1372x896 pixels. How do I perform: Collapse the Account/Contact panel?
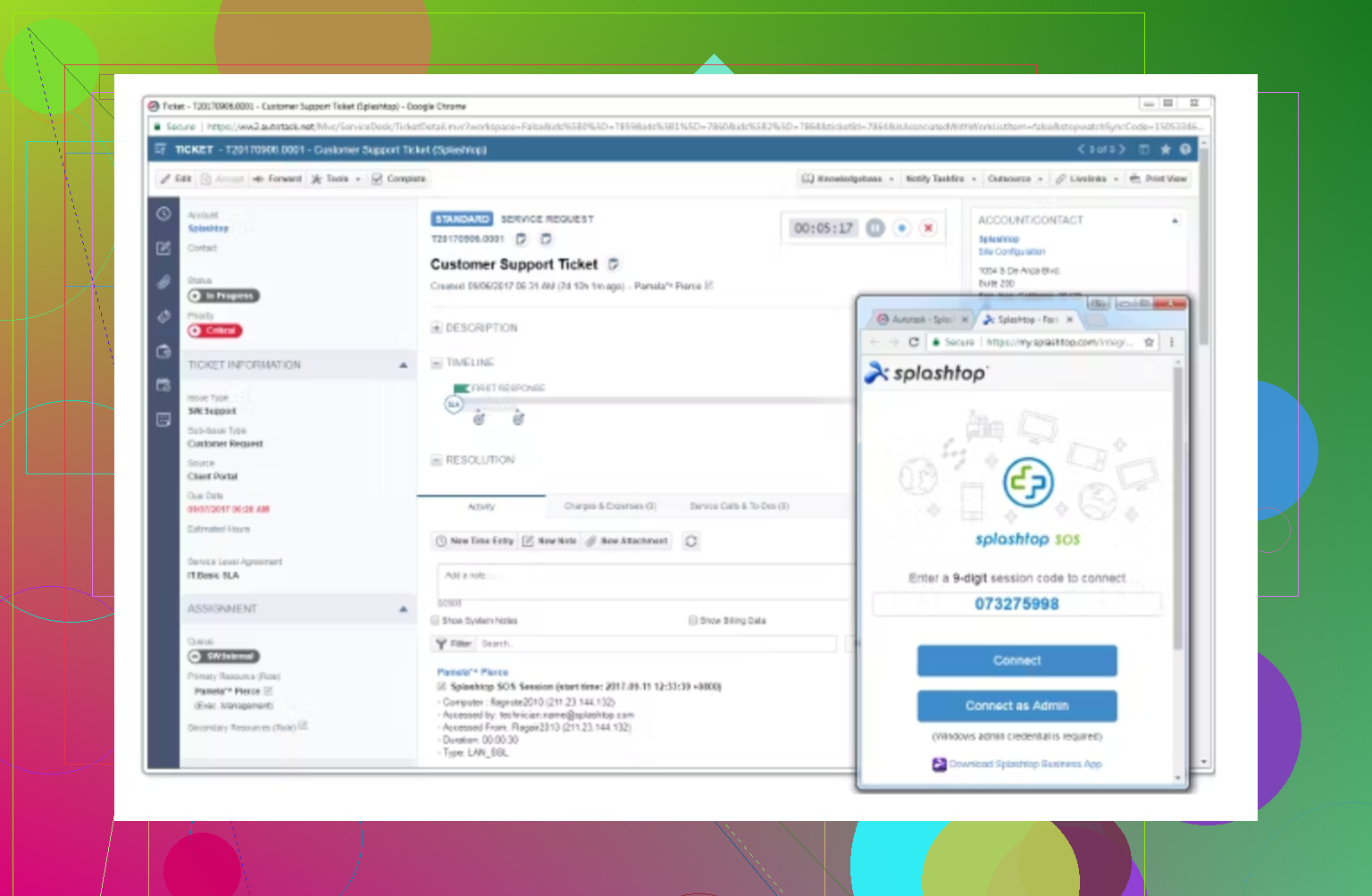click(1175, 220)
